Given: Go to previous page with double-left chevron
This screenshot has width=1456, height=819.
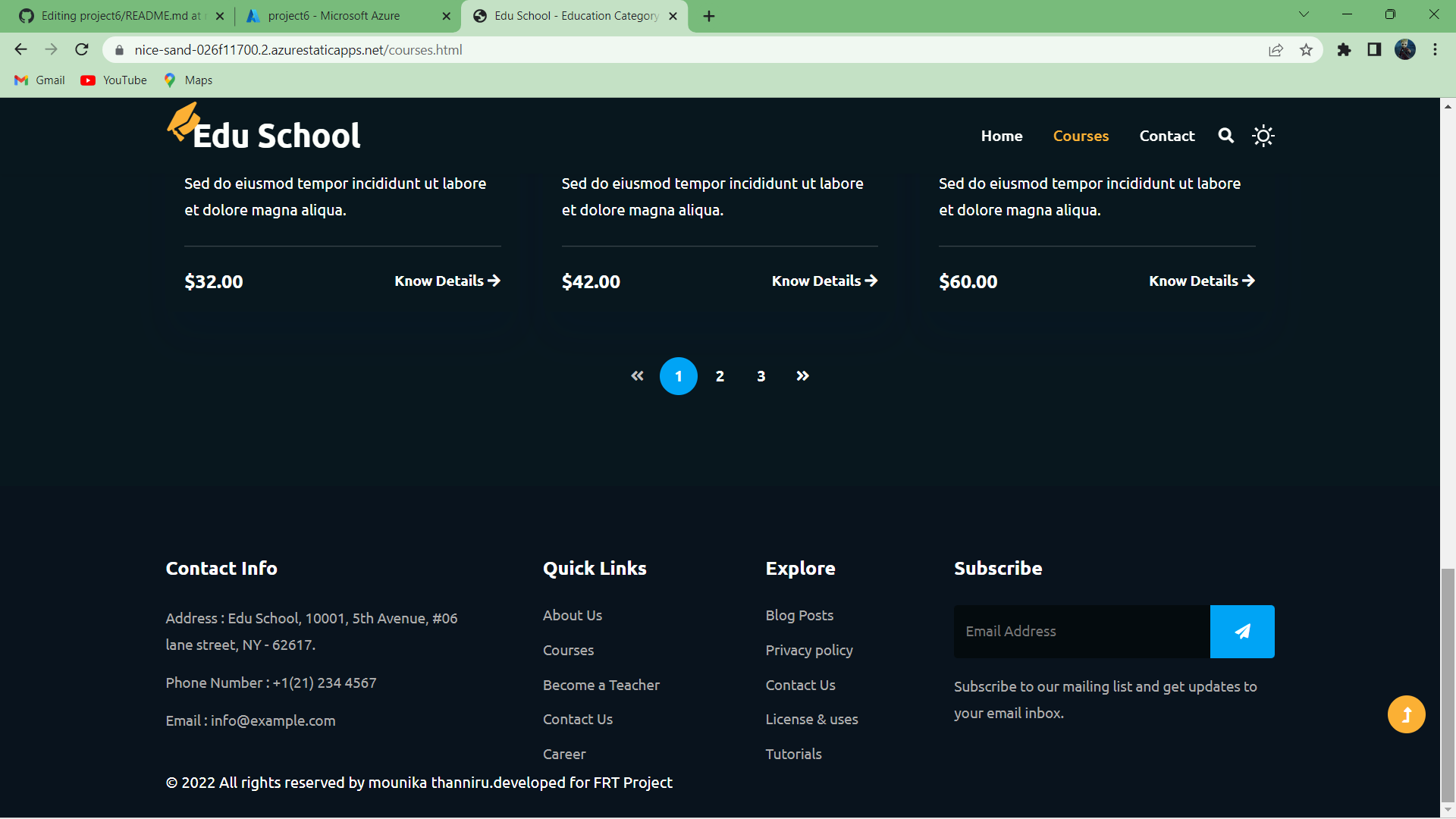Looking at the screenshot, I should [x=637, y=376].
